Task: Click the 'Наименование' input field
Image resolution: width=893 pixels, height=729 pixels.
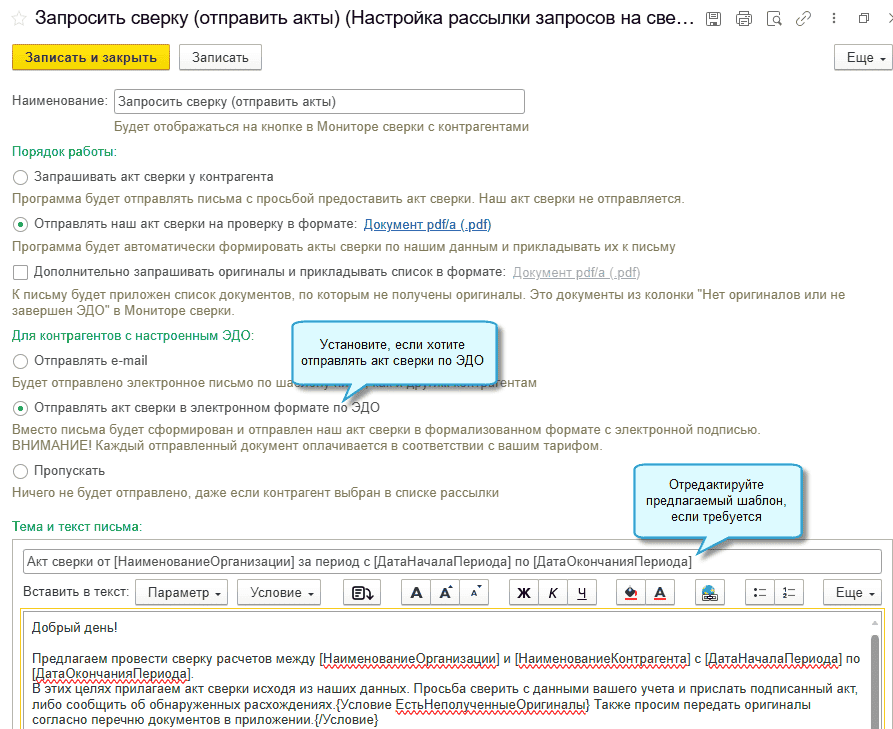Action: point(319,102)
